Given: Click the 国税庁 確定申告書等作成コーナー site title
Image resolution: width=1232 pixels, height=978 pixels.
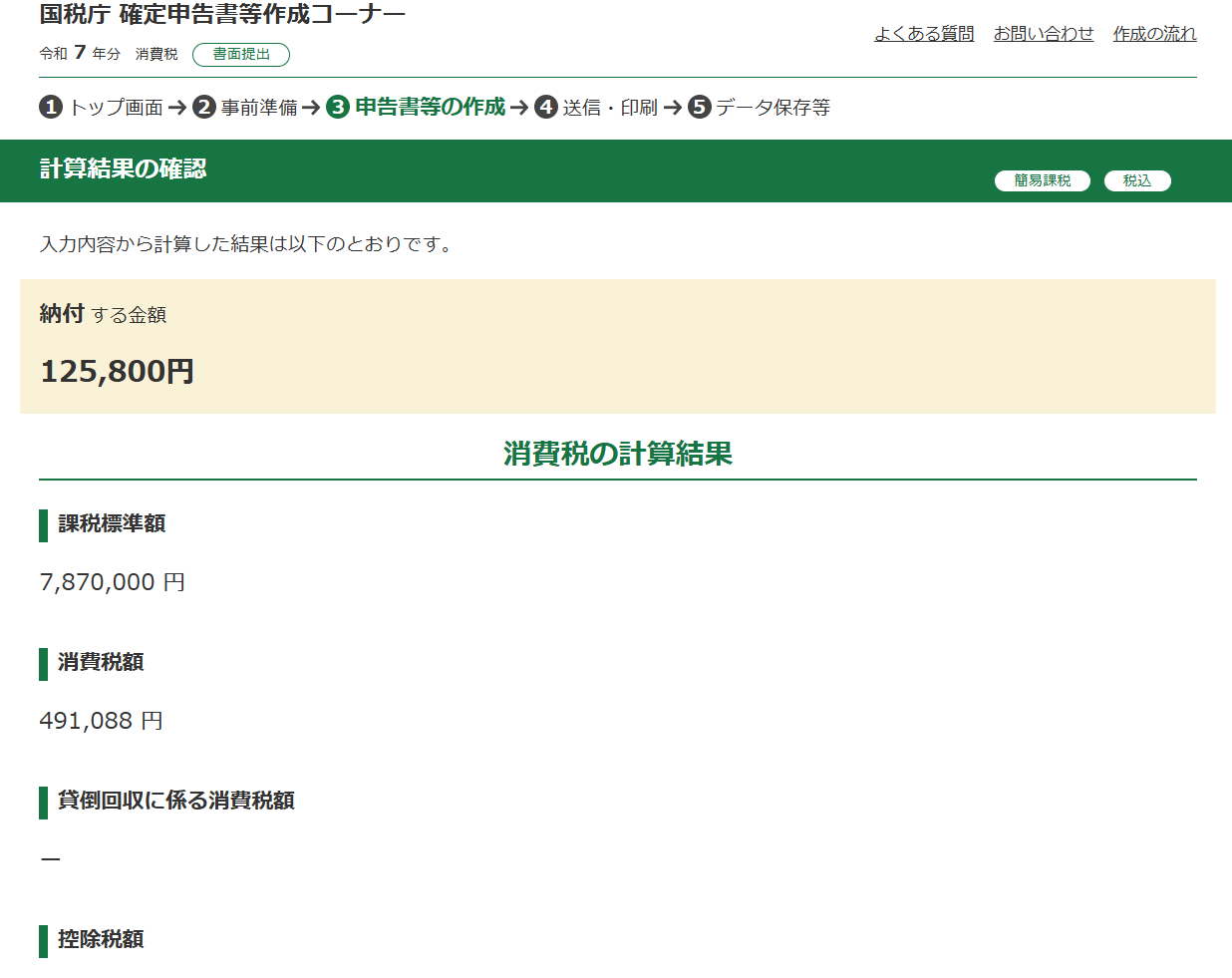Looking at the screenshot, I should pyautogui.click(x=222, y=15).
